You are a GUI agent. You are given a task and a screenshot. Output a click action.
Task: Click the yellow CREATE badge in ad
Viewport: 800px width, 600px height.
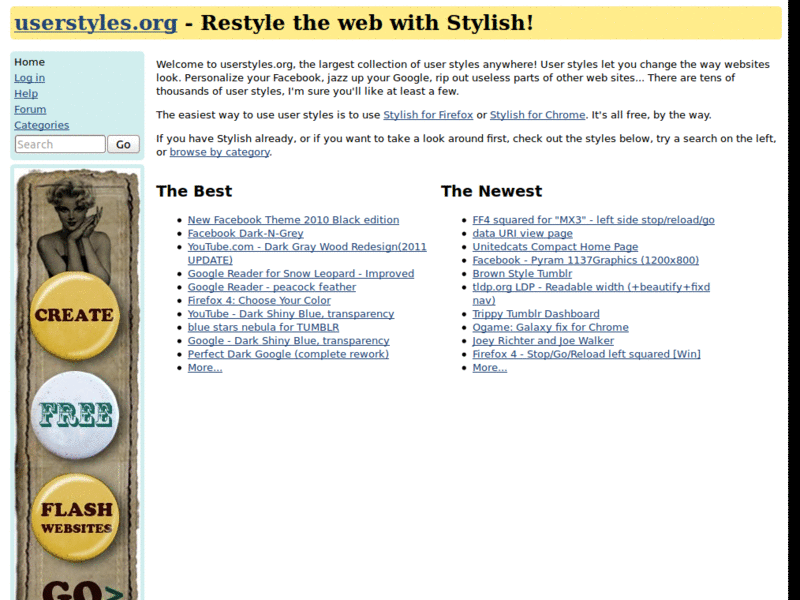point(74,315)
